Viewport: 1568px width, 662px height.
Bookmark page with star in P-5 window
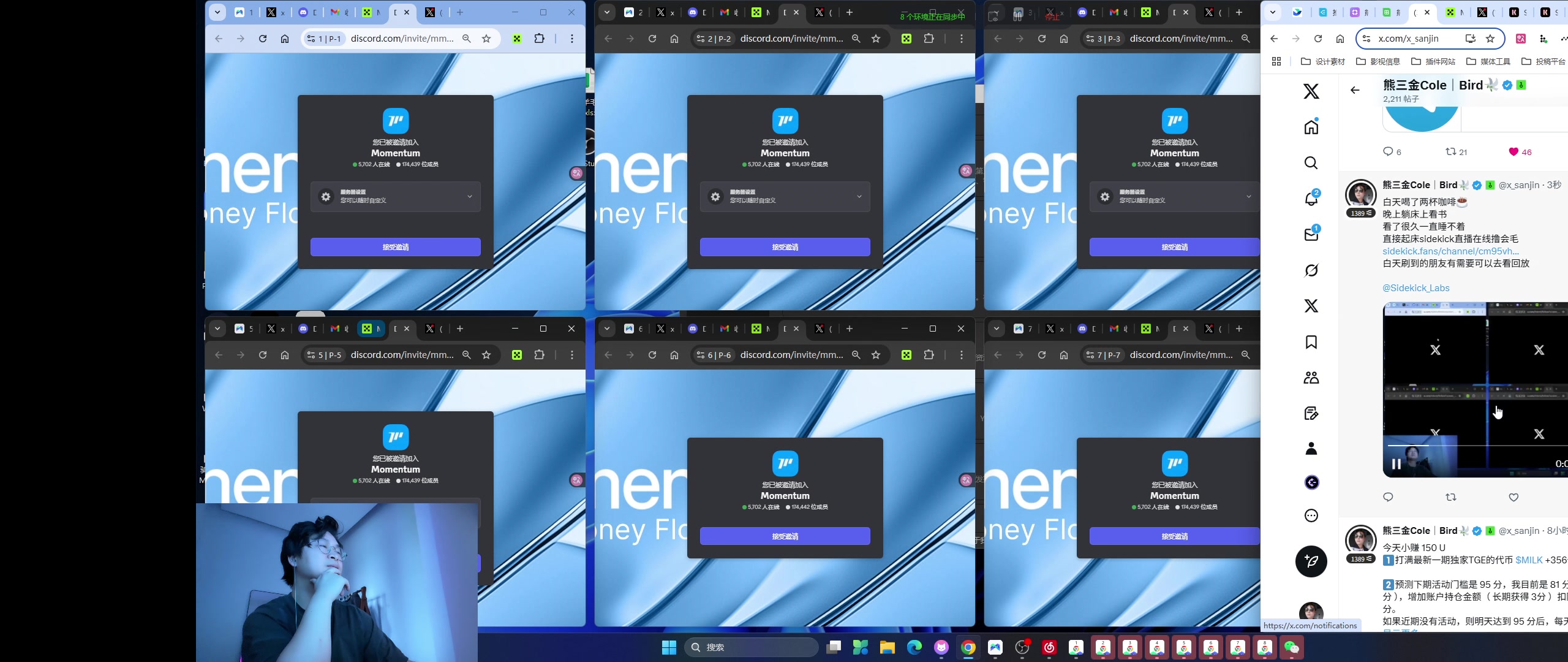tap(486, 355)
